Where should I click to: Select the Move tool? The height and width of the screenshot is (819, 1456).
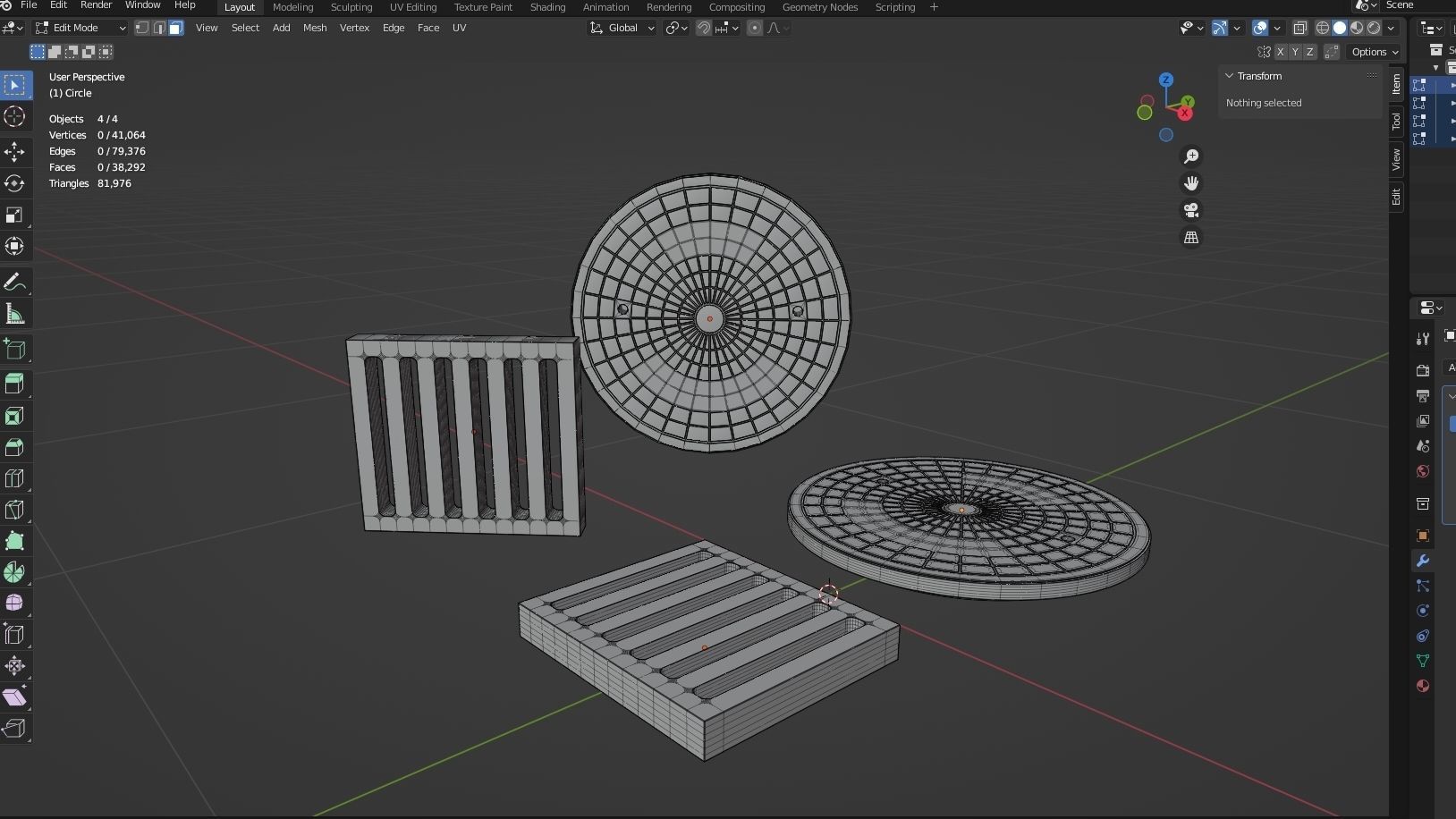point(15,152)
